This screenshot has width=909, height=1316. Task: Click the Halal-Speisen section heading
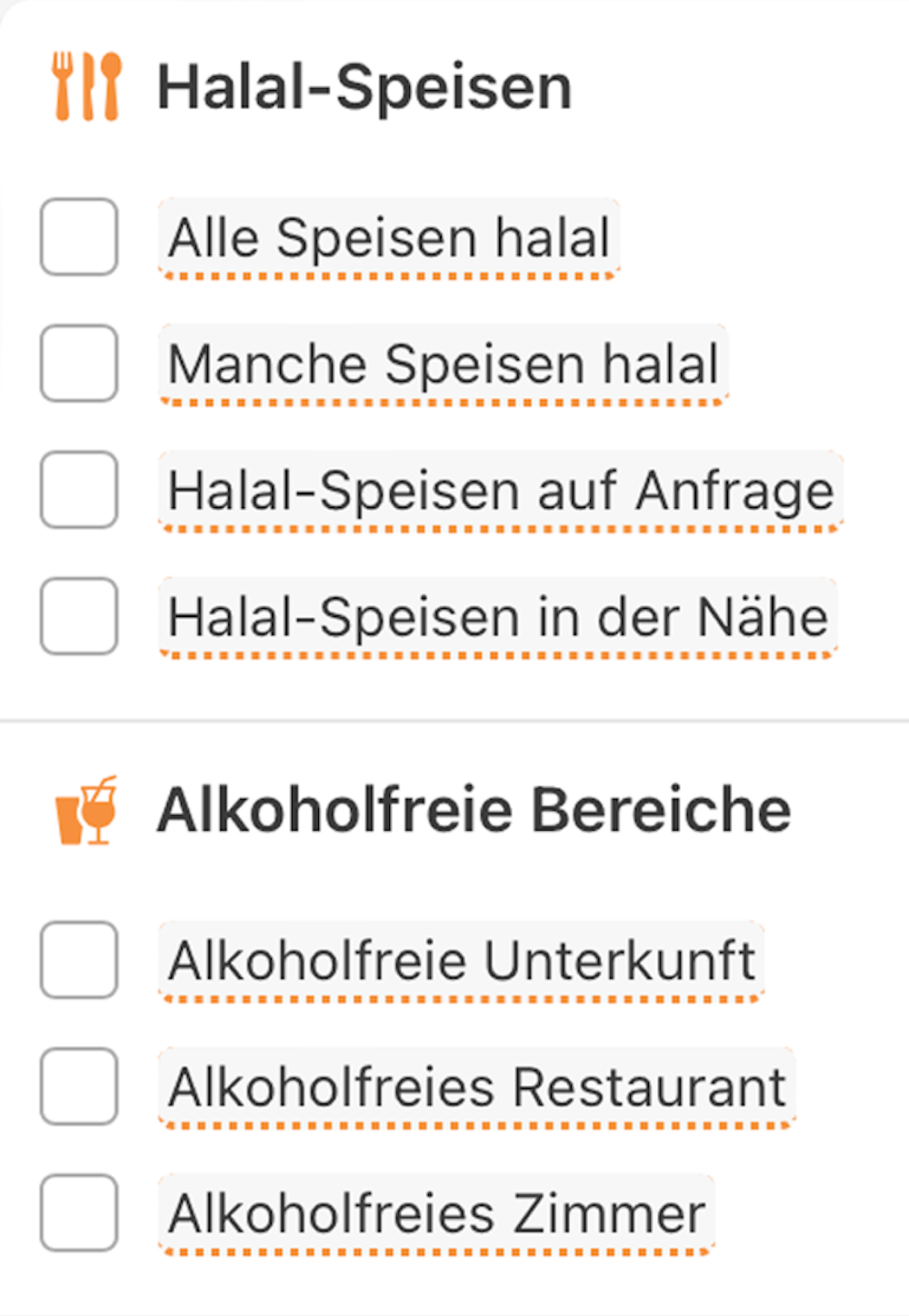click(x=365, y=88)
